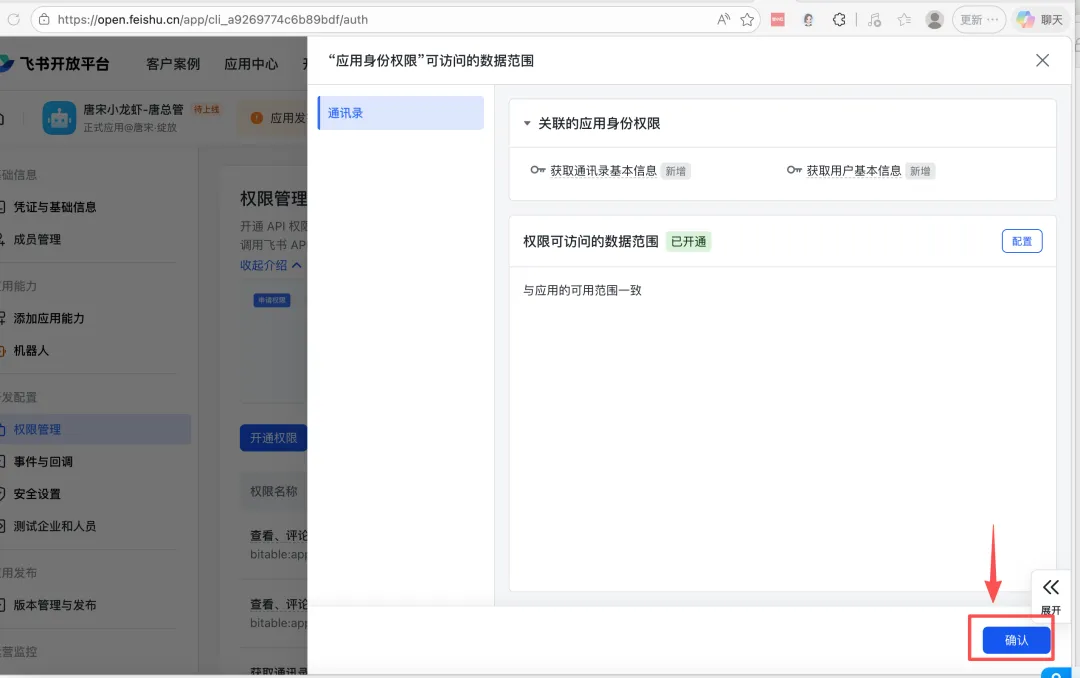
Task: Click the app name 唐宋小龙虾-唐总管
Action: pos(134,110)
